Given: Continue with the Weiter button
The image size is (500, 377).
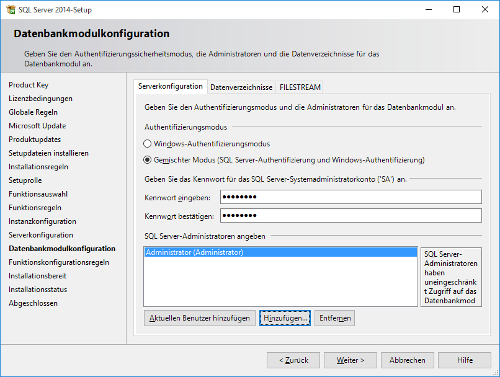Looking at the screenshot, I should click(x=350, y=360).
